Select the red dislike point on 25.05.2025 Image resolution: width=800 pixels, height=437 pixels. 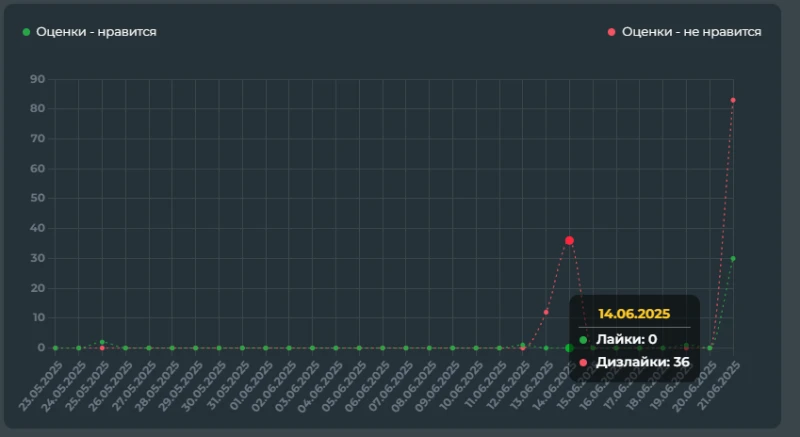(x=102, y=348)
